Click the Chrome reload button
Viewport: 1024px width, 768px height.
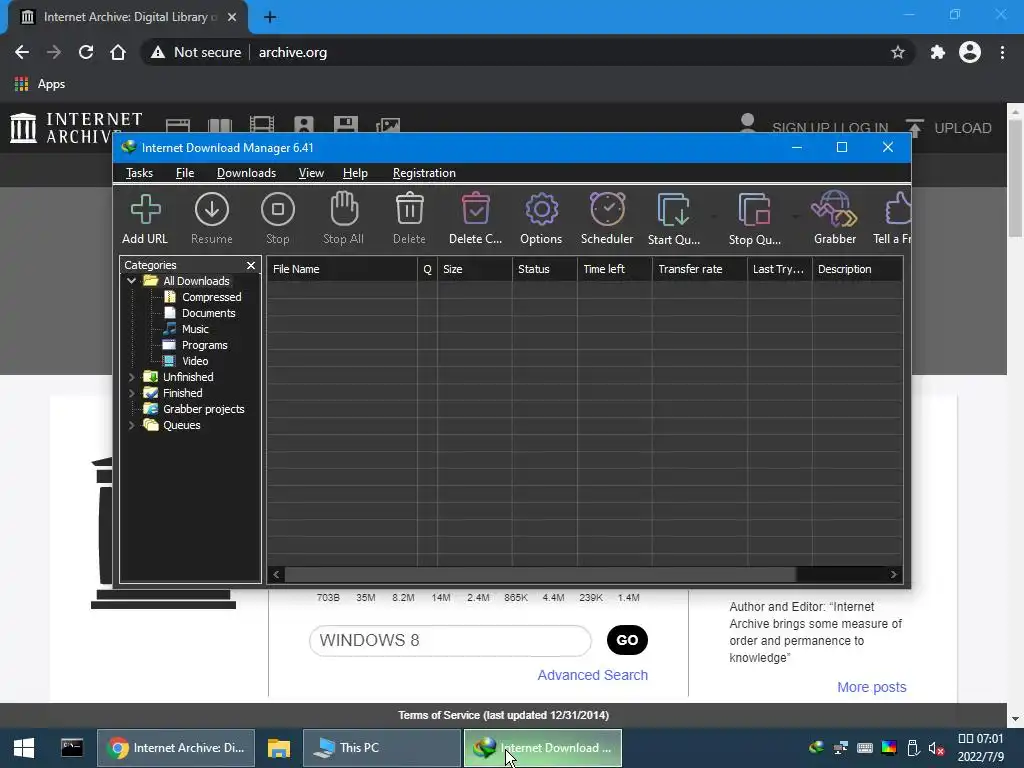86,52
